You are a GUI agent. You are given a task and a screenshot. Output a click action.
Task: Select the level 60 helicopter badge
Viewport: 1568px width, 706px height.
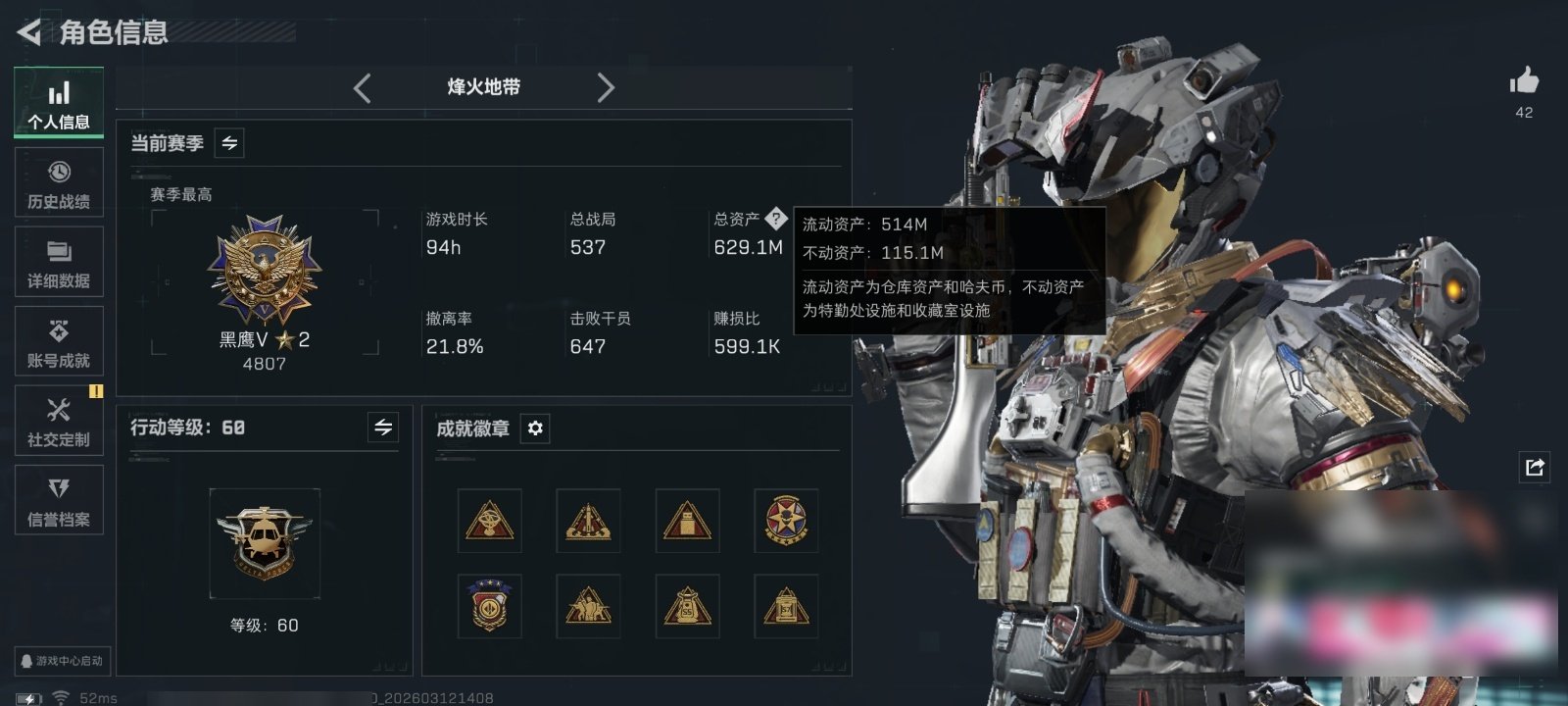click(x=265, y=544)
